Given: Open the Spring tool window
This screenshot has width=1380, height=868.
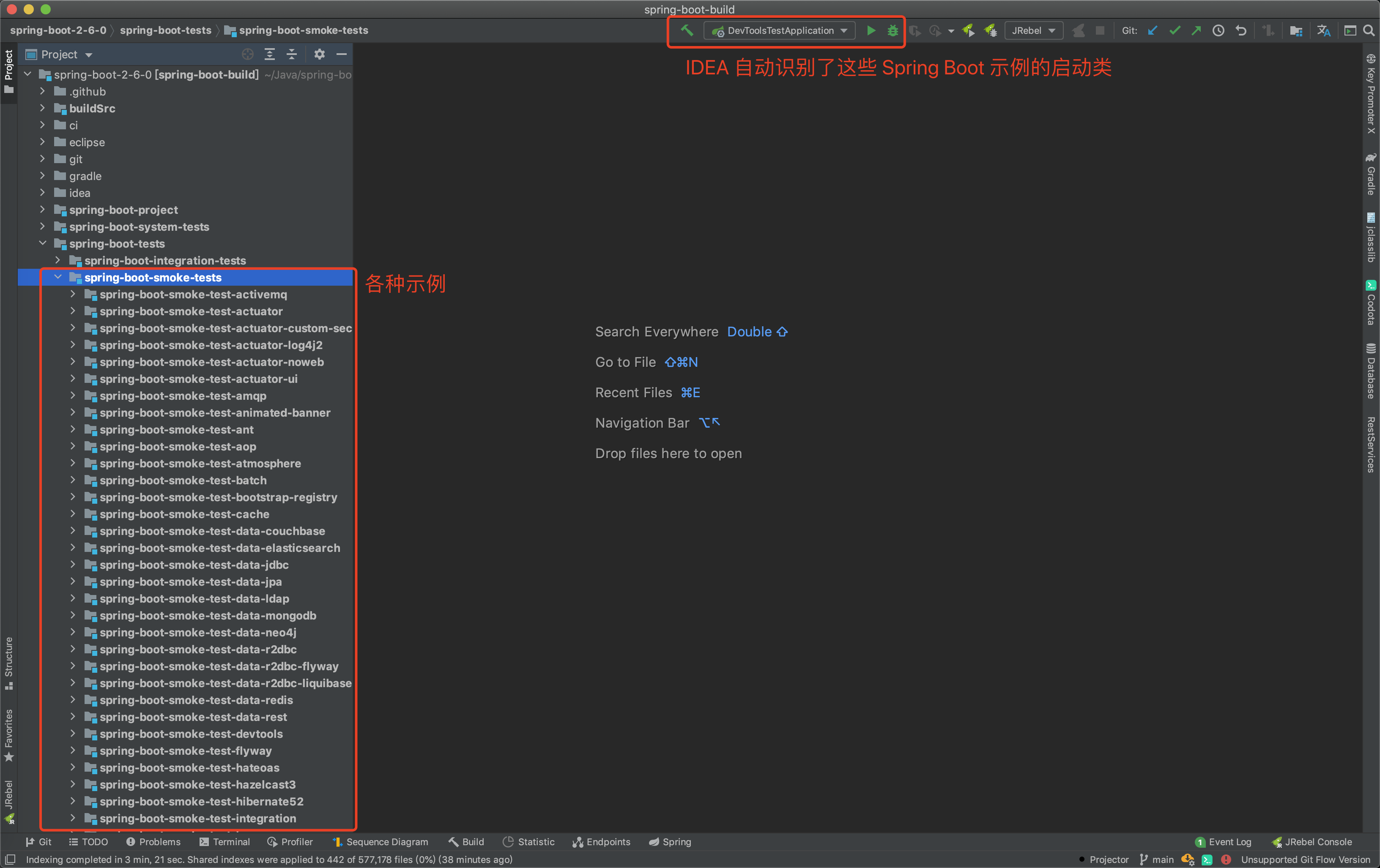Looking at the screenshot, I should (x=670, y=842).
